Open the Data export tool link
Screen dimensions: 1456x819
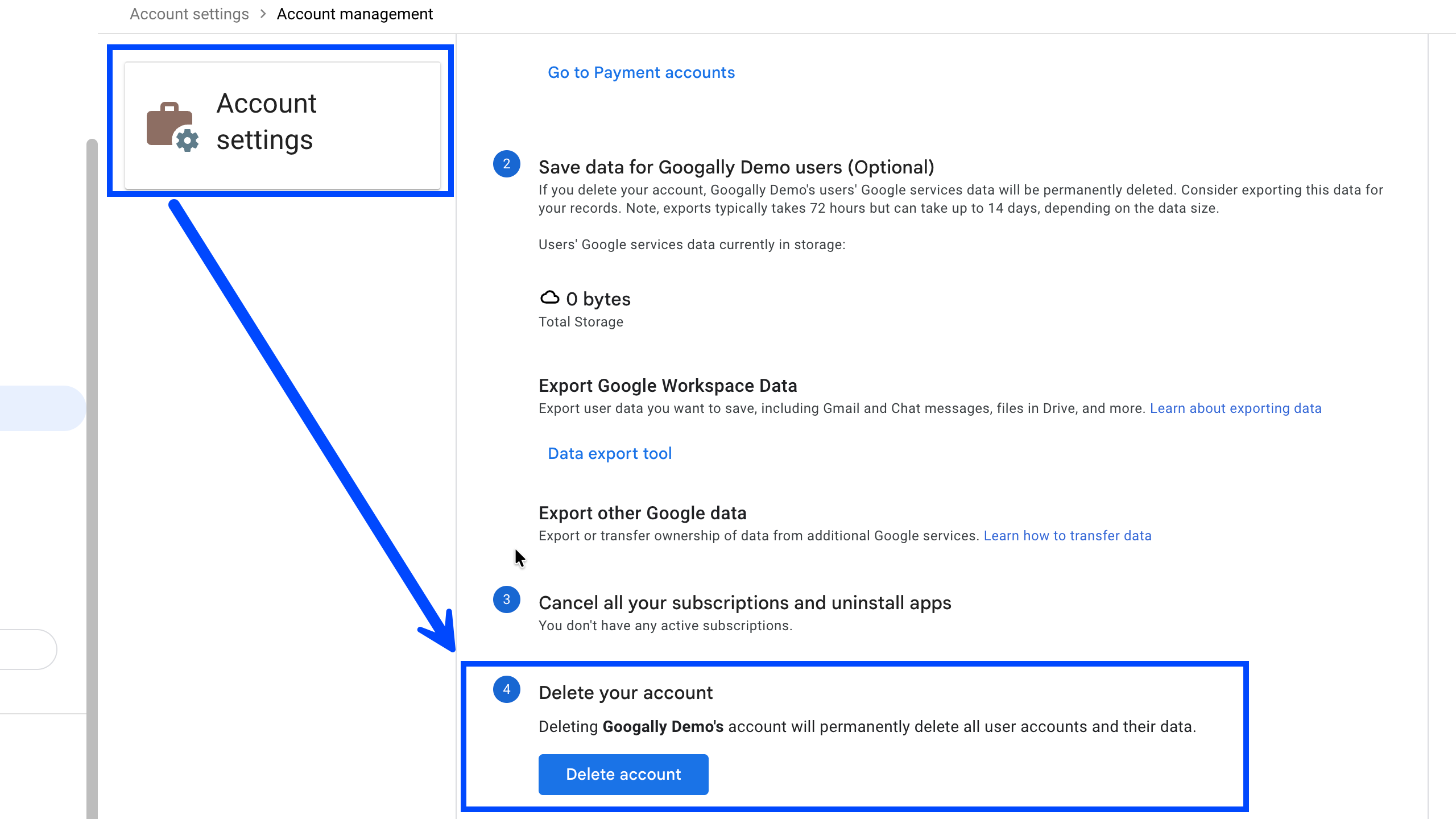click(610, 454)
